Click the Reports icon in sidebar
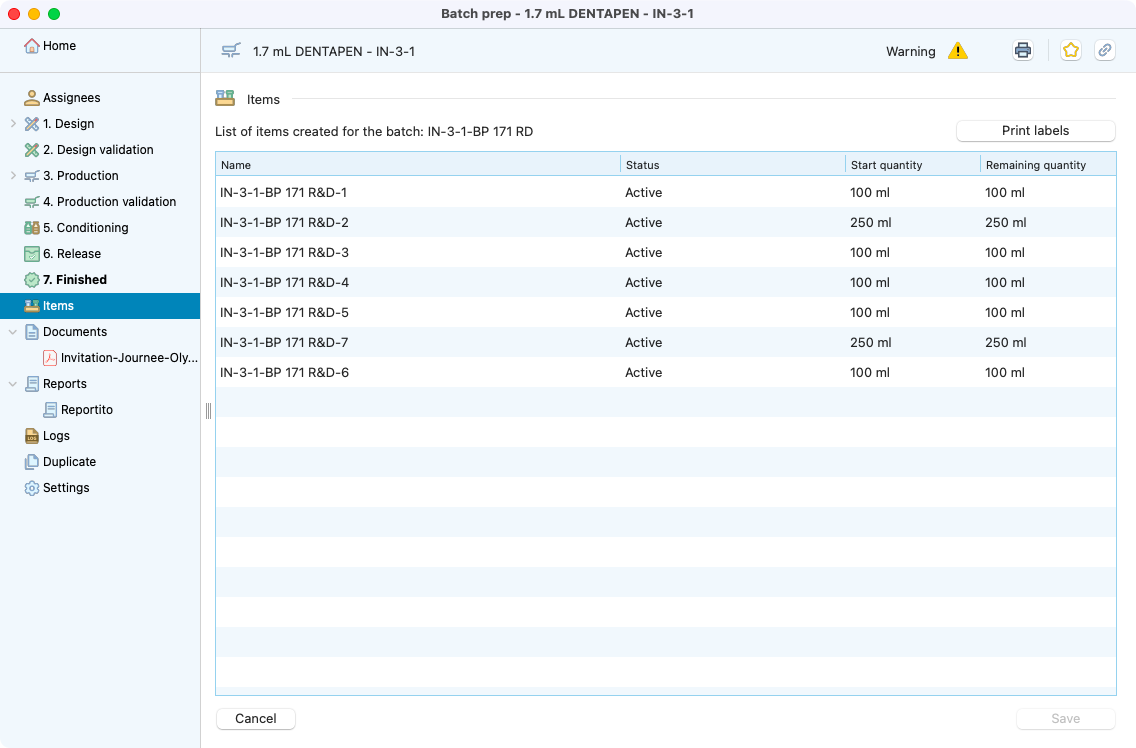This screenshot has height=748, width=1136. pos(31,384)
